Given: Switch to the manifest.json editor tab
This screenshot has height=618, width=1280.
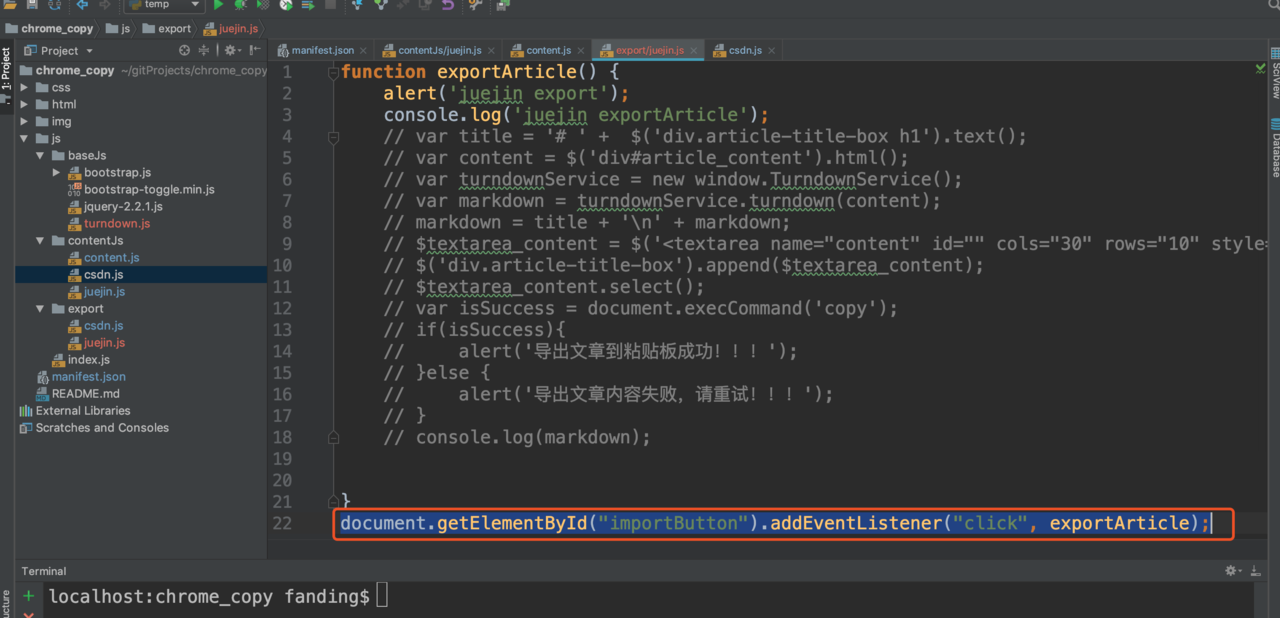Looking at the screenshot, I should pos(321,50).
